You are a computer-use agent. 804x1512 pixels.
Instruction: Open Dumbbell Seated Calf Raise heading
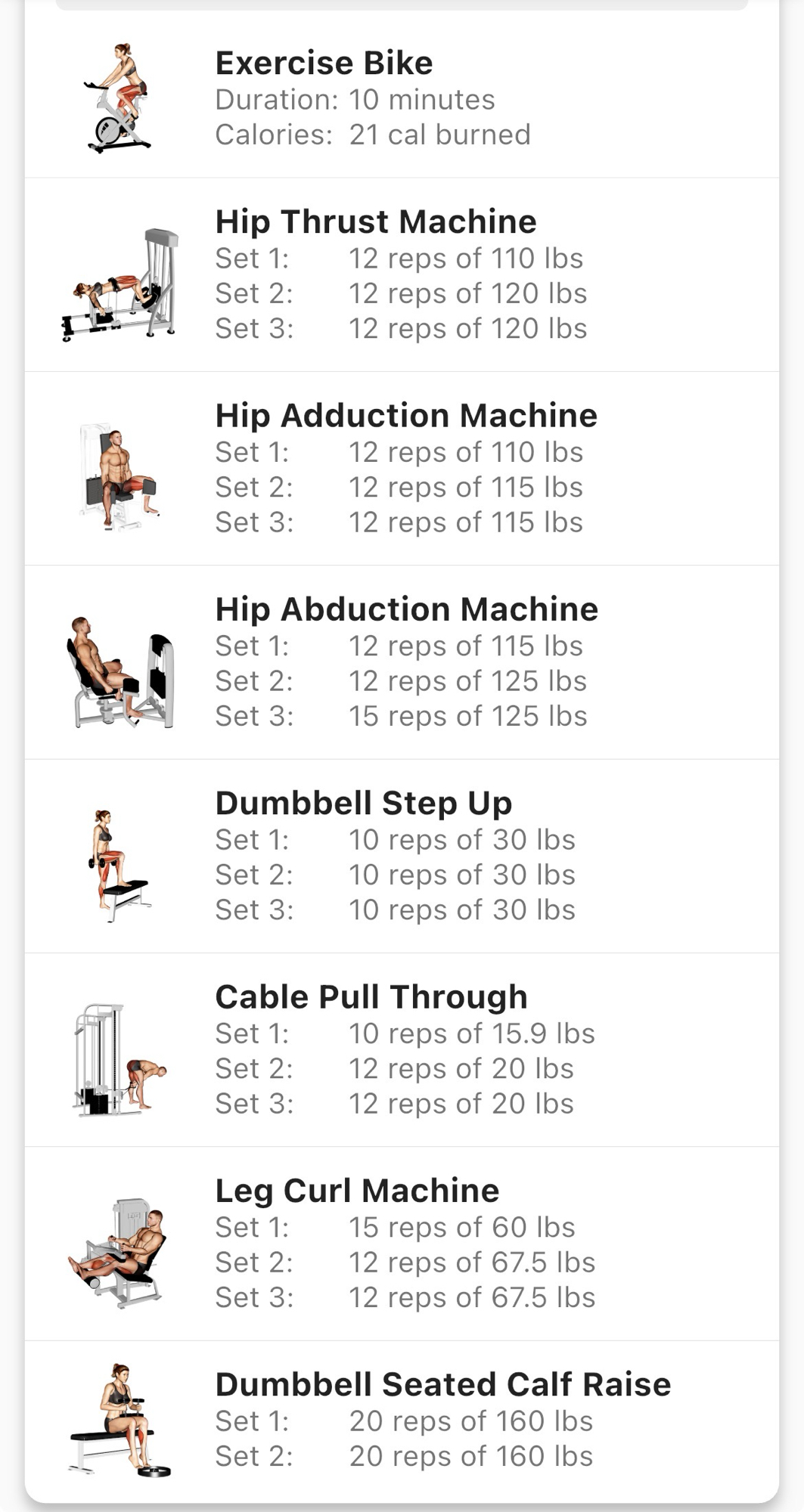tap(442, 1384)
